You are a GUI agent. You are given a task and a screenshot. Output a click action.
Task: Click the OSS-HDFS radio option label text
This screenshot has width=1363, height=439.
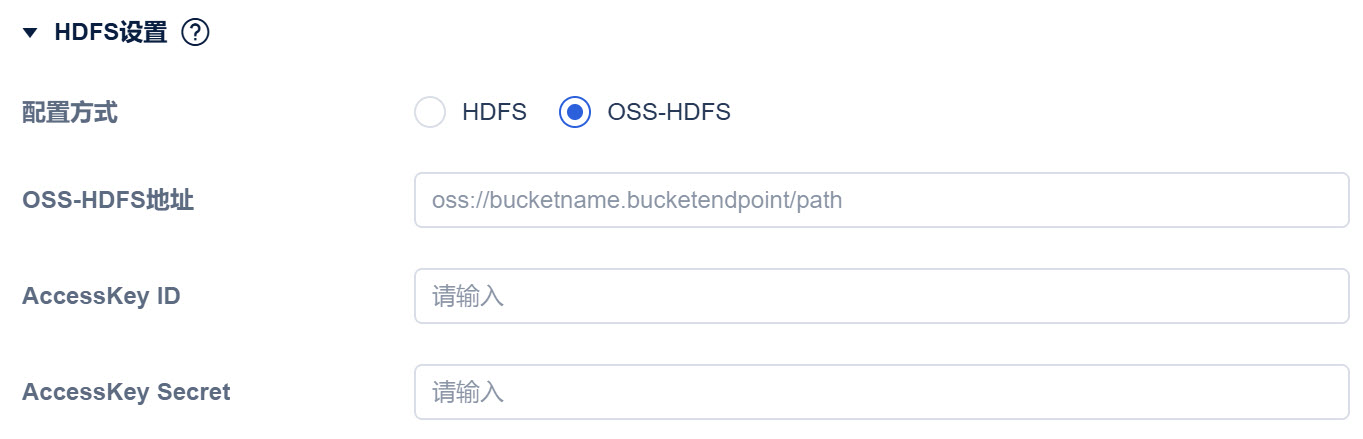(669, 112)
